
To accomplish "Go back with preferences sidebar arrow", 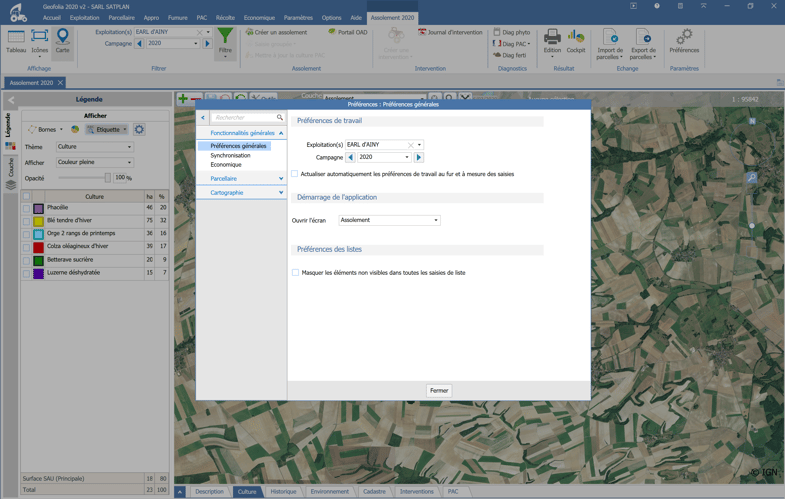I will coord(203,118).
